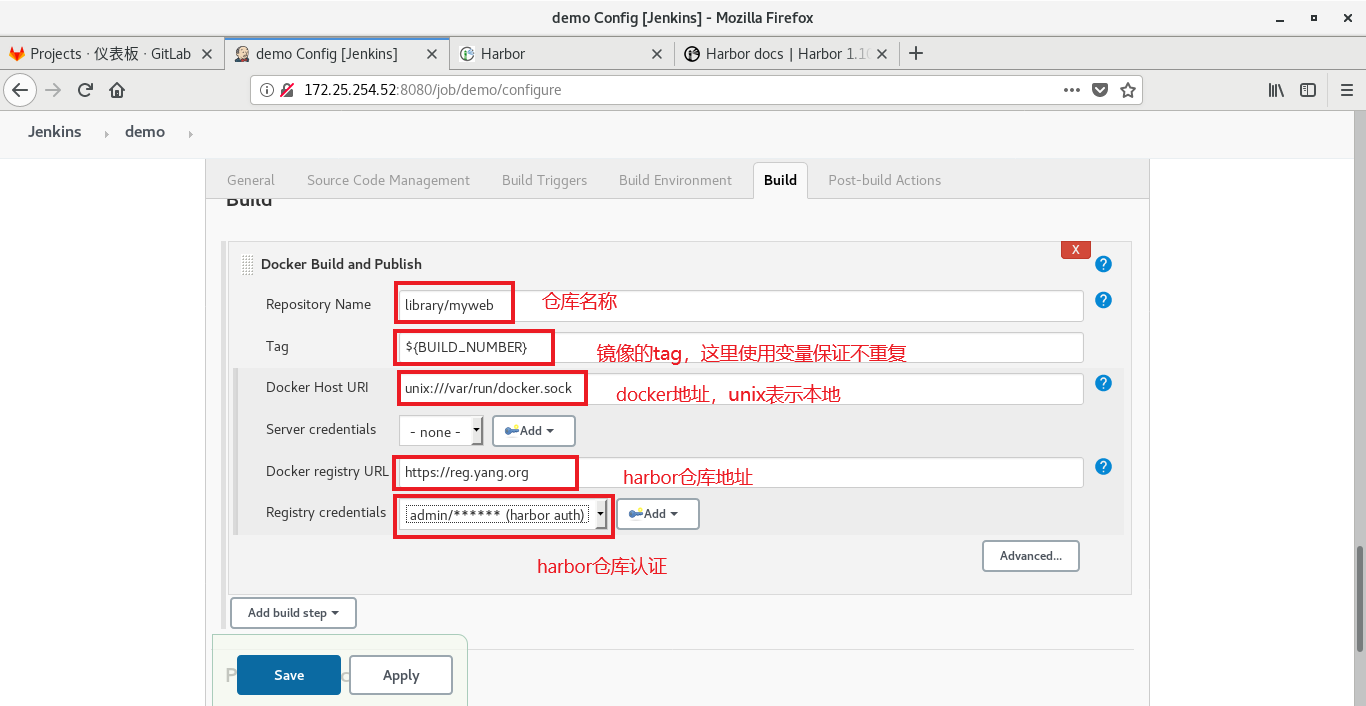Select the Build section tab
The image size is (1366, 706).
(780, 180)
